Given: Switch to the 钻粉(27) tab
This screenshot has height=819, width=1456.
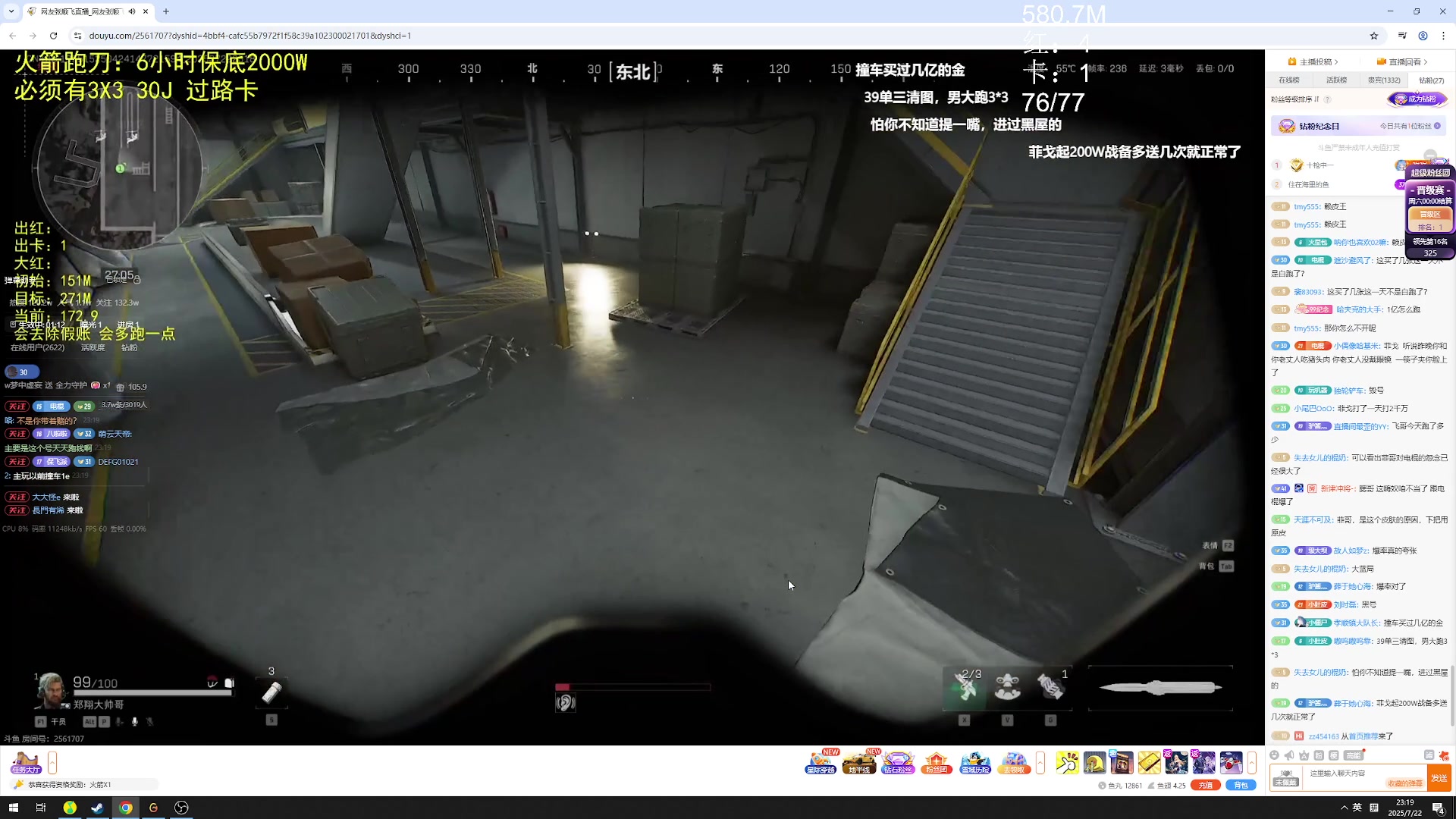Looking at the screenshot, I should [1431, 80].
